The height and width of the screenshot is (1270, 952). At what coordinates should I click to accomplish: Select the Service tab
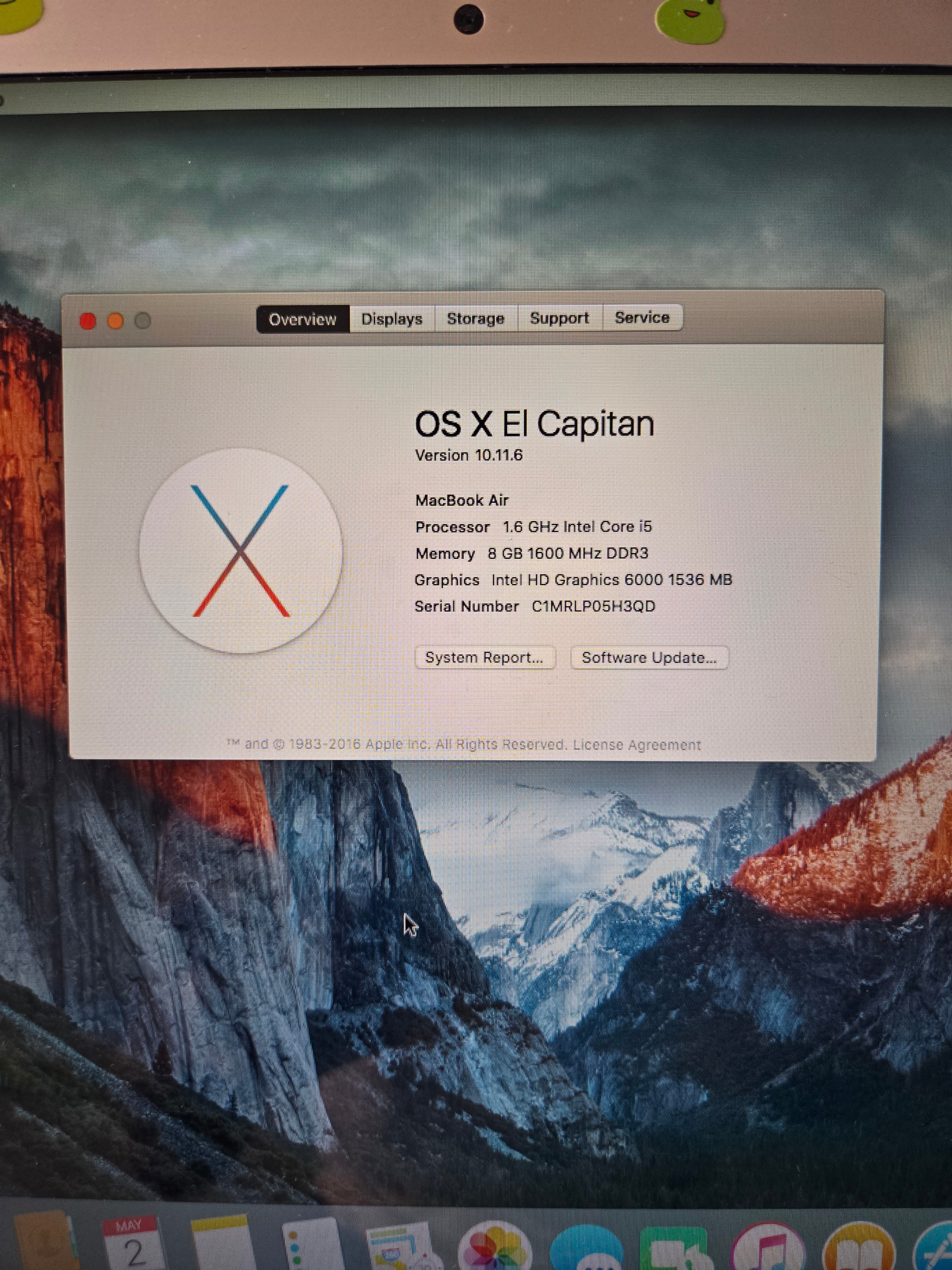pos(642,317)
